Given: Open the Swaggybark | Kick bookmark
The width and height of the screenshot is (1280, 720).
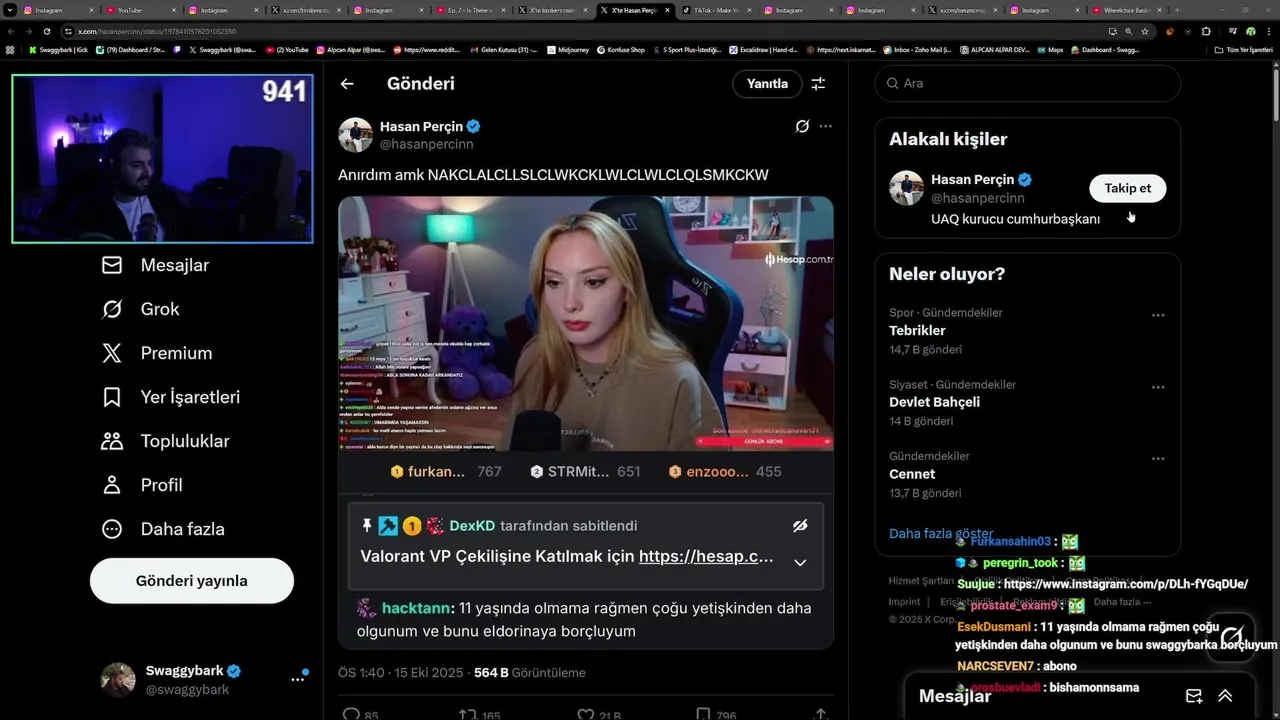Looking at the screenshot, I should pyautogui.click(x=58, y=49).
